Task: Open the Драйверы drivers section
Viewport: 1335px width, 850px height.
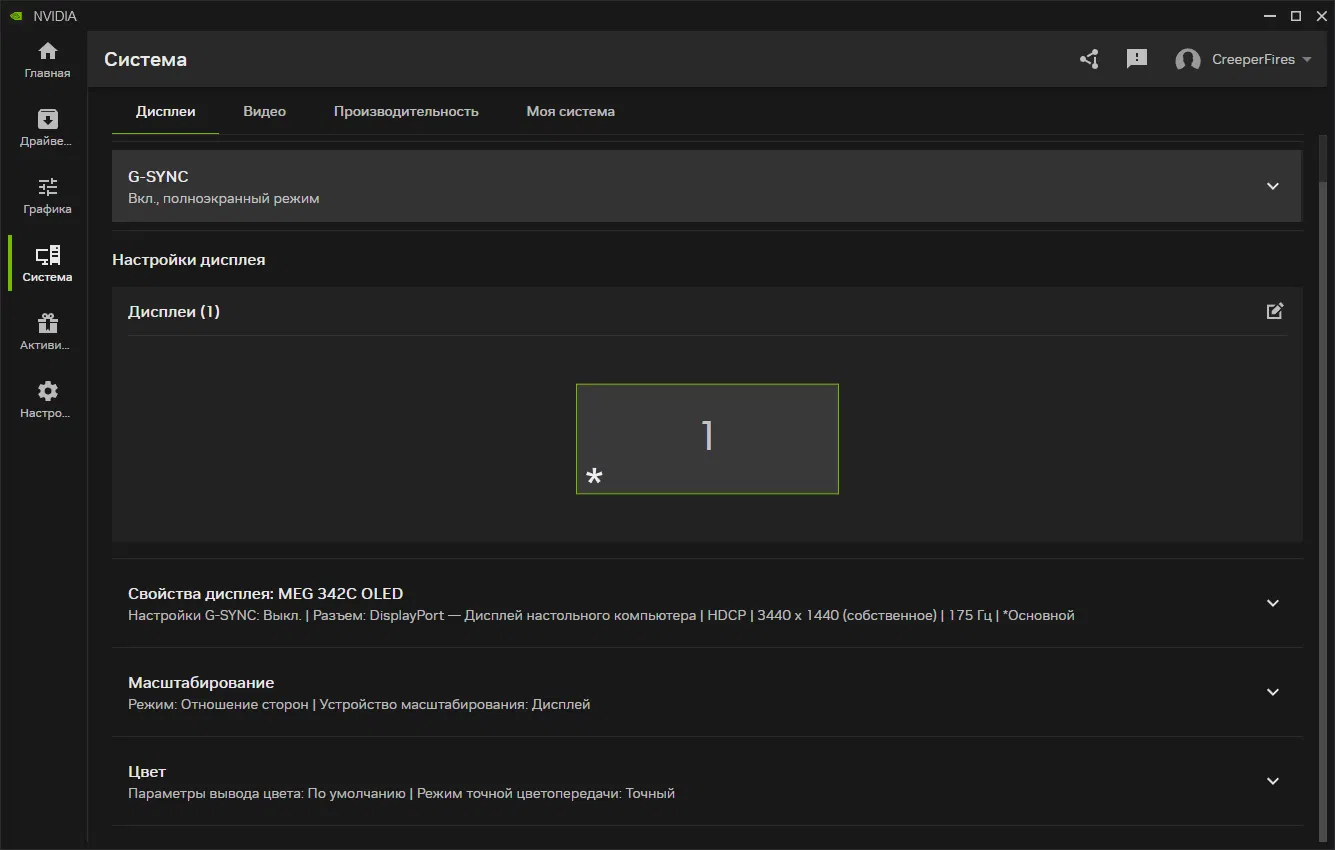Action: click(x=47, y=128)
